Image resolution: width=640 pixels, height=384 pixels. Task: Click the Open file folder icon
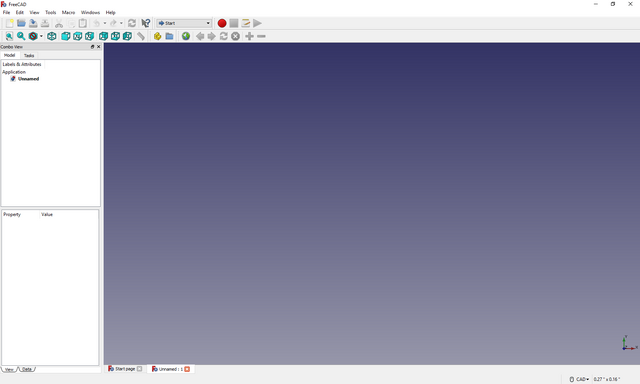[x=21, y=23]
